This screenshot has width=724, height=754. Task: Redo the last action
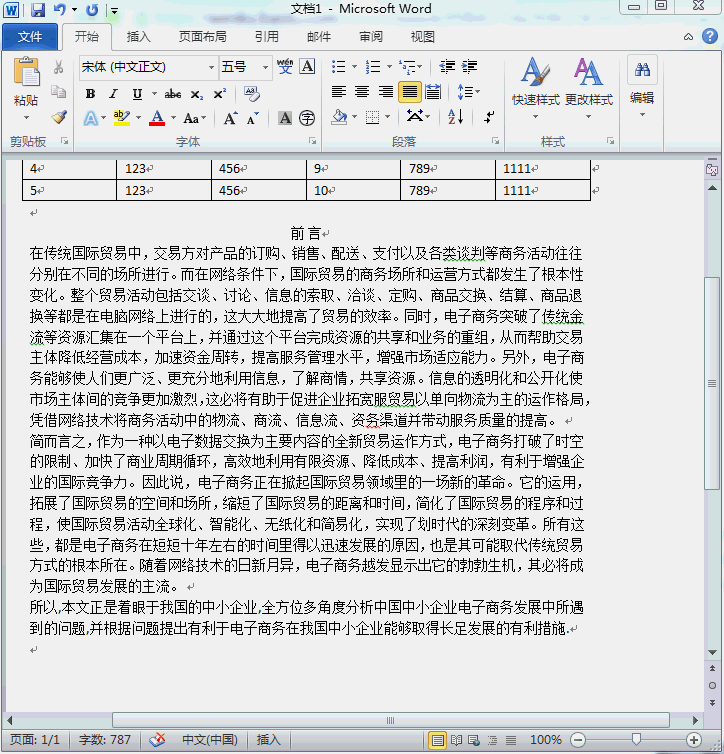tap(92, 10)
